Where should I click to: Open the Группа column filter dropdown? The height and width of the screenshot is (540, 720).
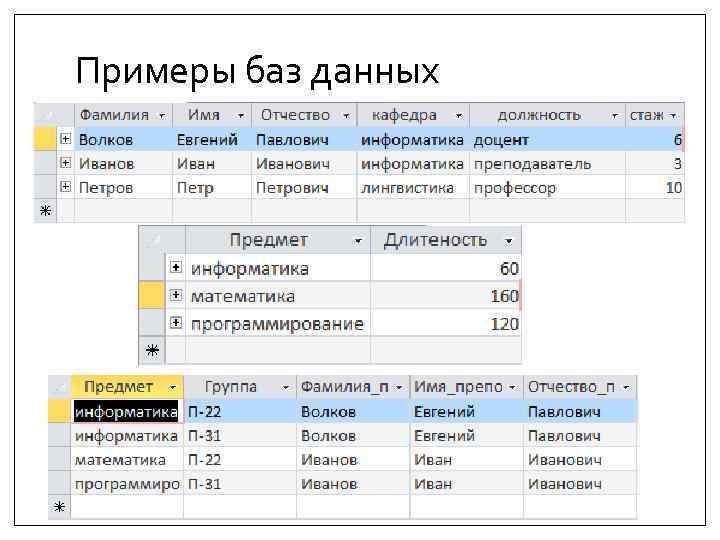click(x=286, y=388)
